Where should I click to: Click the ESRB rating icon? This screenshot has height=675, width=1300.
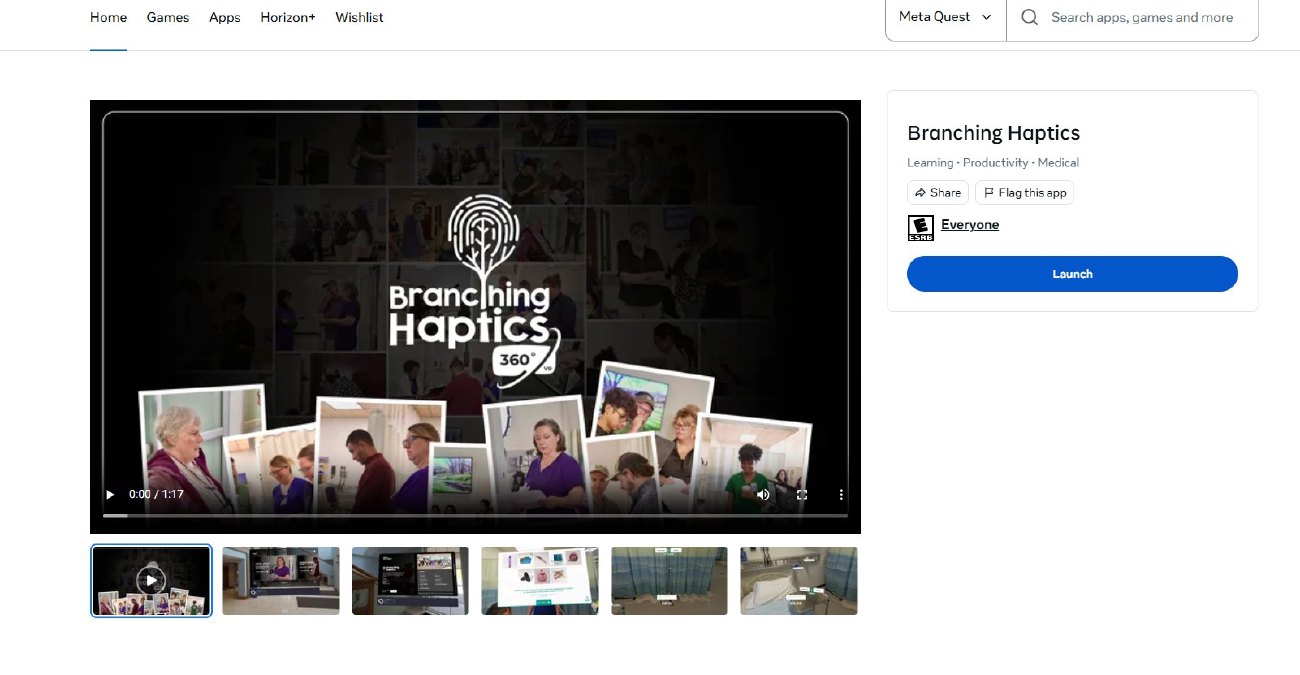pos(920,227)
